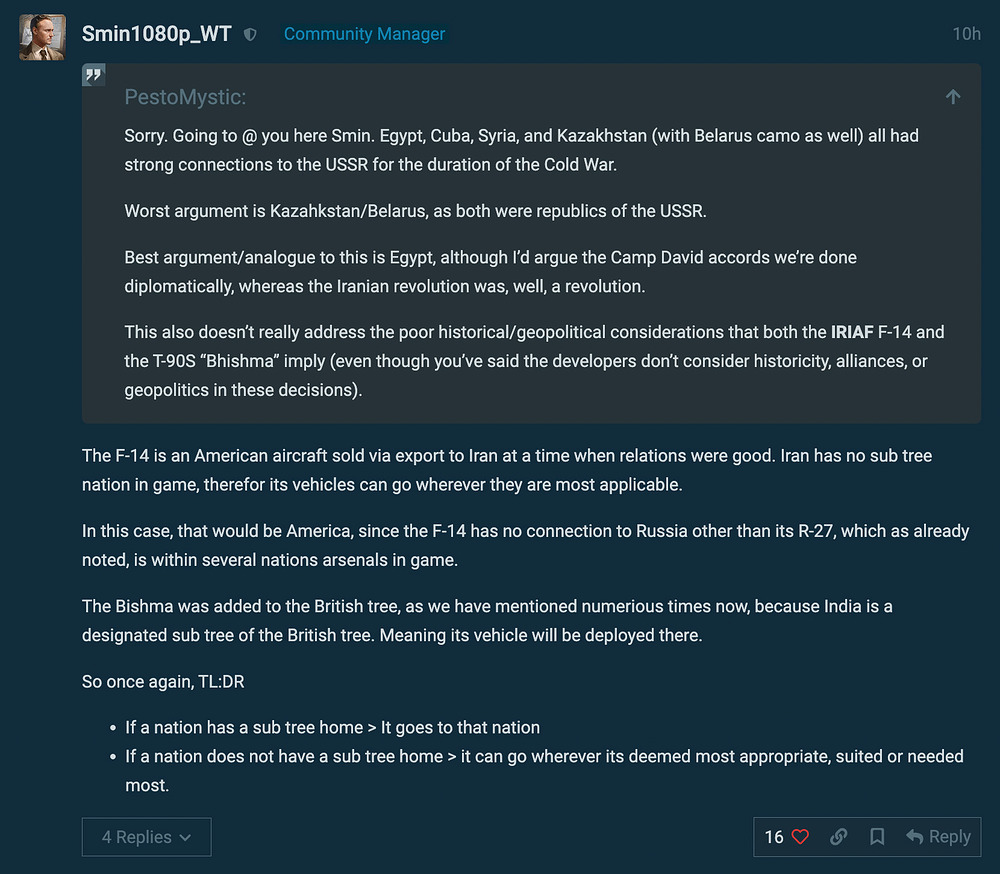Viewport: 1000px width, 874px height.
Task: Open the Smin1080p_WT username profile link
Action: pyautogui.click(x=156, y=34)
